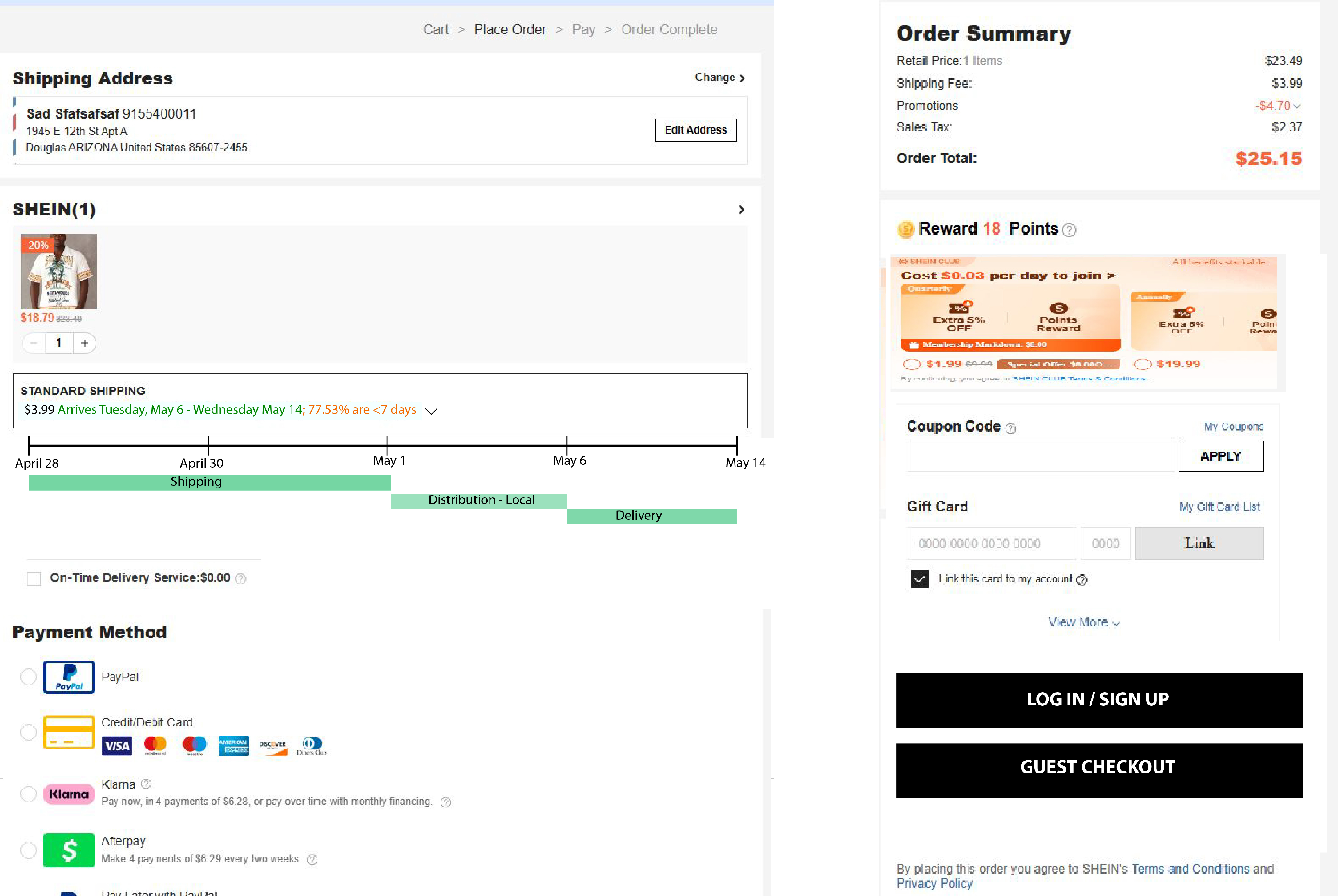Viewport: 1338px width, 896px height.
Task: Click the Edit Address button
Action: [695, 130]
